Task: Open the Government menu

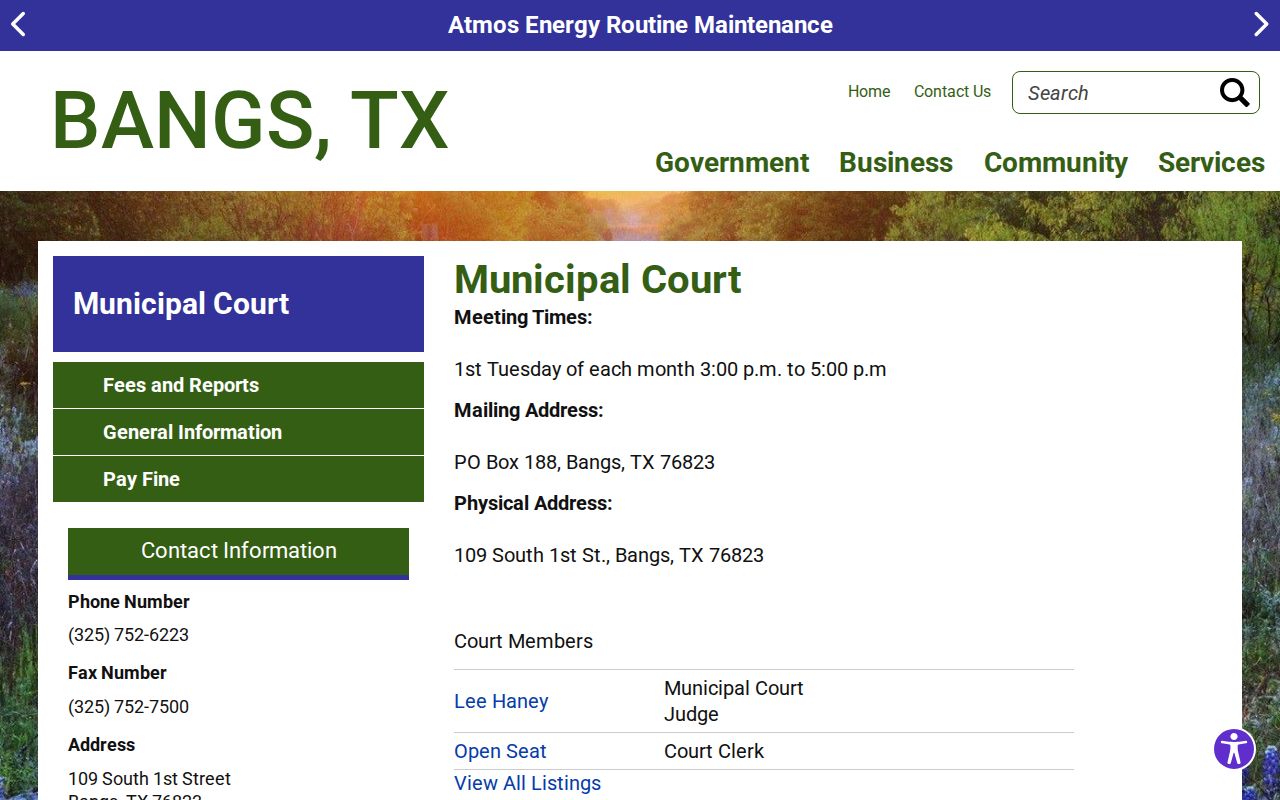Action: pos(732,162)
